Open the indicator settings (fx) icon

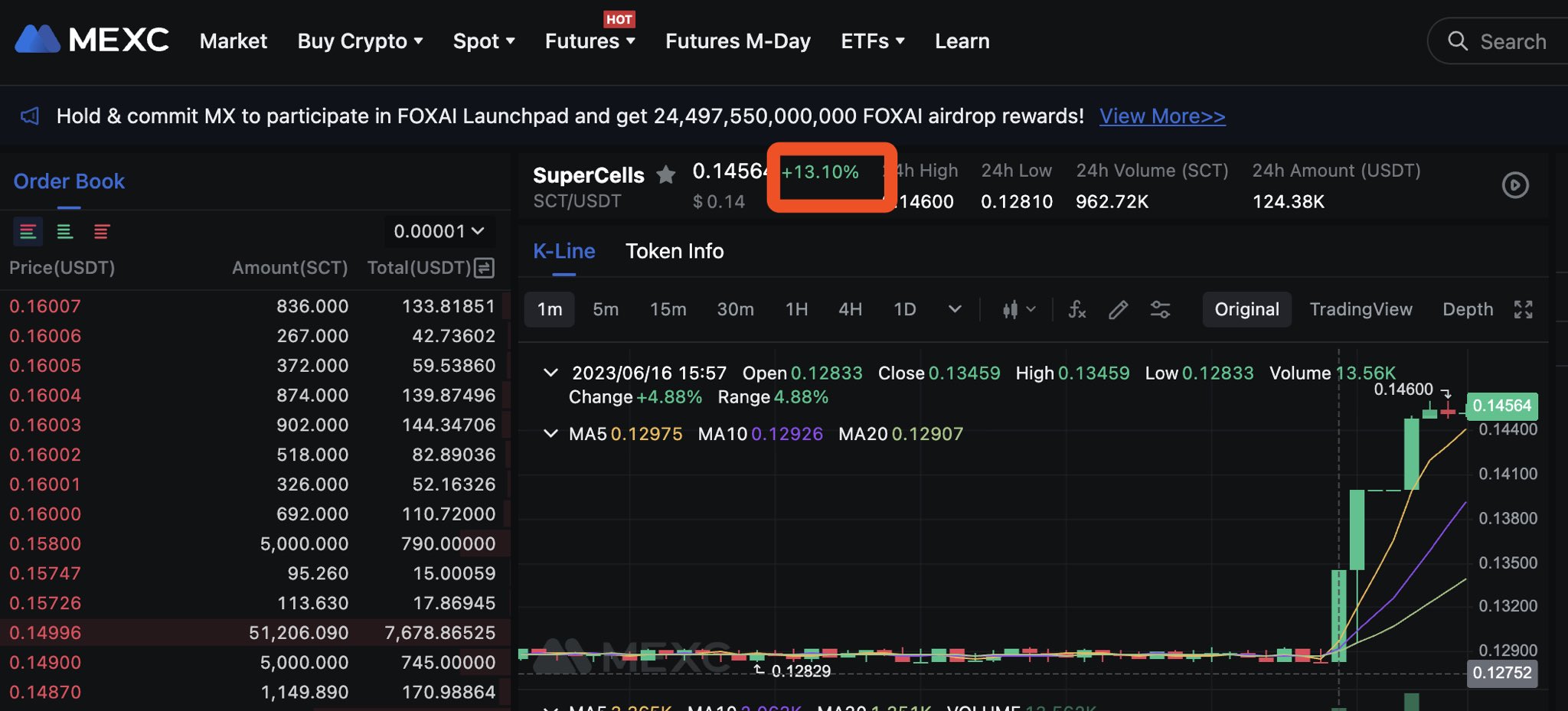click(x=1077, y=309)
